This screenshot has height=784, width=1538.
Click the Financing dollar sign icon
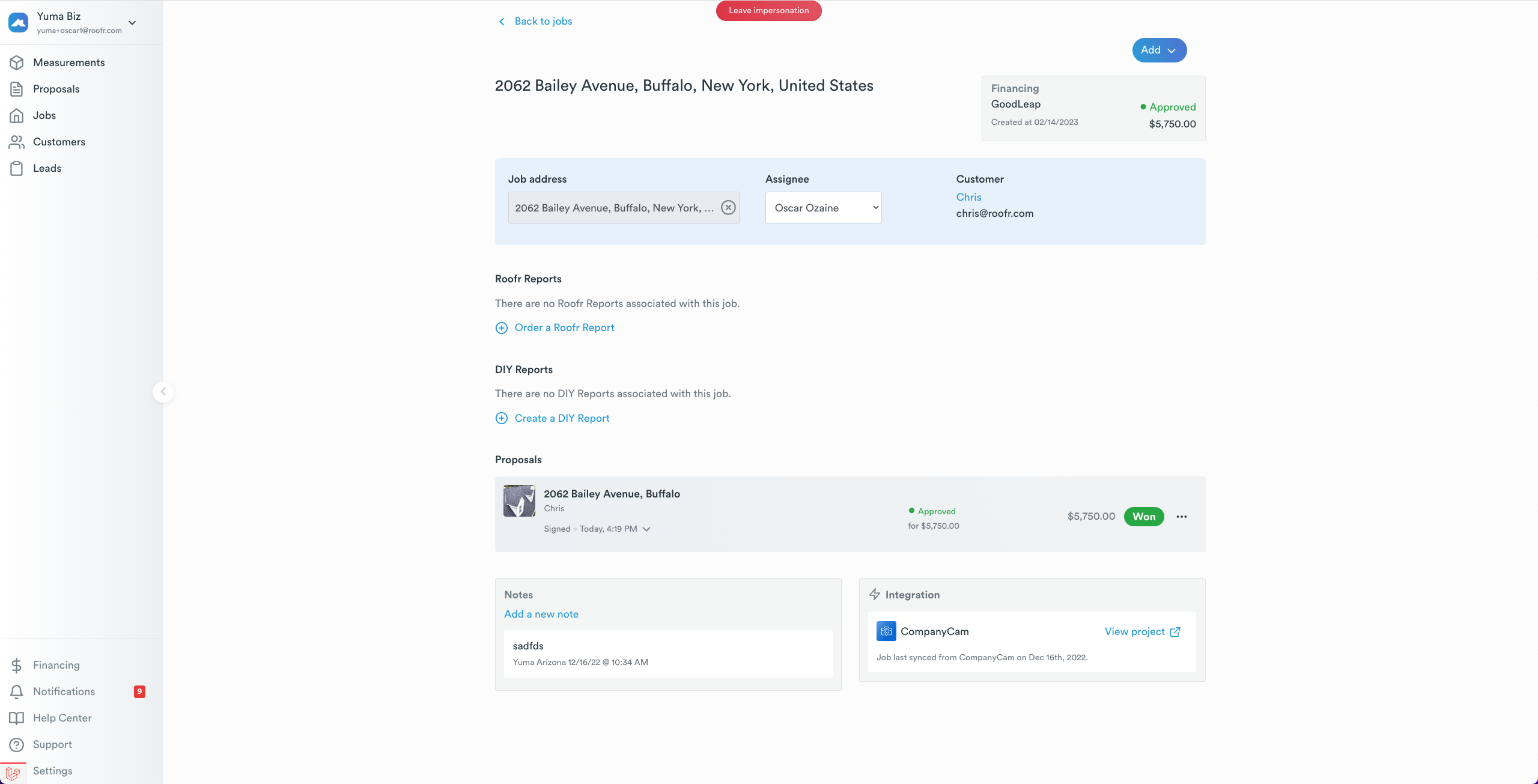click(17, 665)
